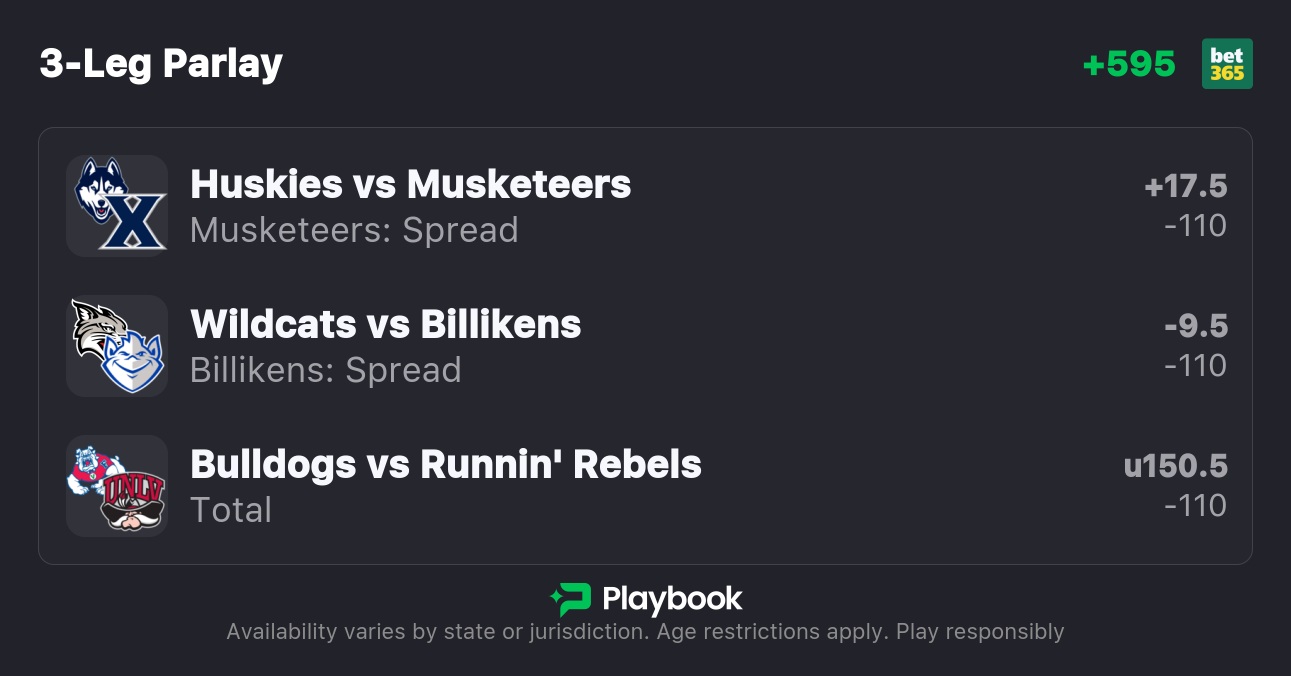1291x676 pixels.
Task: Click the bet365 sportsbook logo
Action: pos(1227,64)
